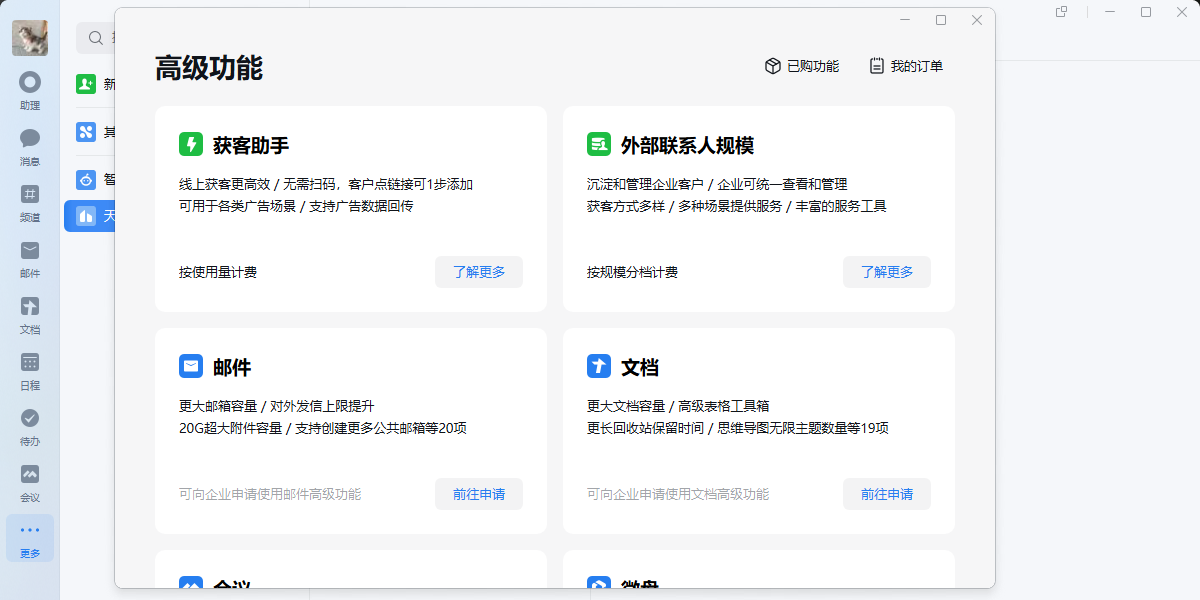Open the 助理 assistant sidebar icon
The width and height of the screenshot is (1200, 600).
click(x=30, y=90)
